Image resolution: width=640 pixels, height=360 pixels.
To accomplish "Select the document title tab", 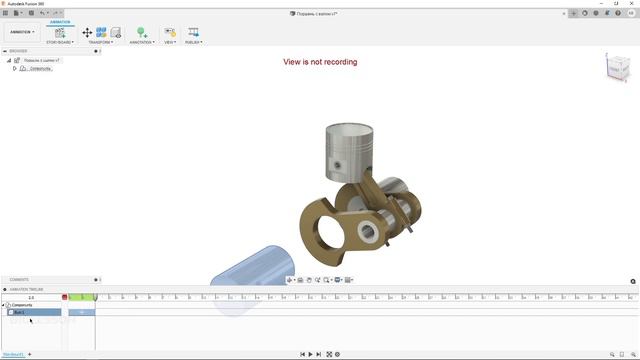I will [x=313, y=13].
